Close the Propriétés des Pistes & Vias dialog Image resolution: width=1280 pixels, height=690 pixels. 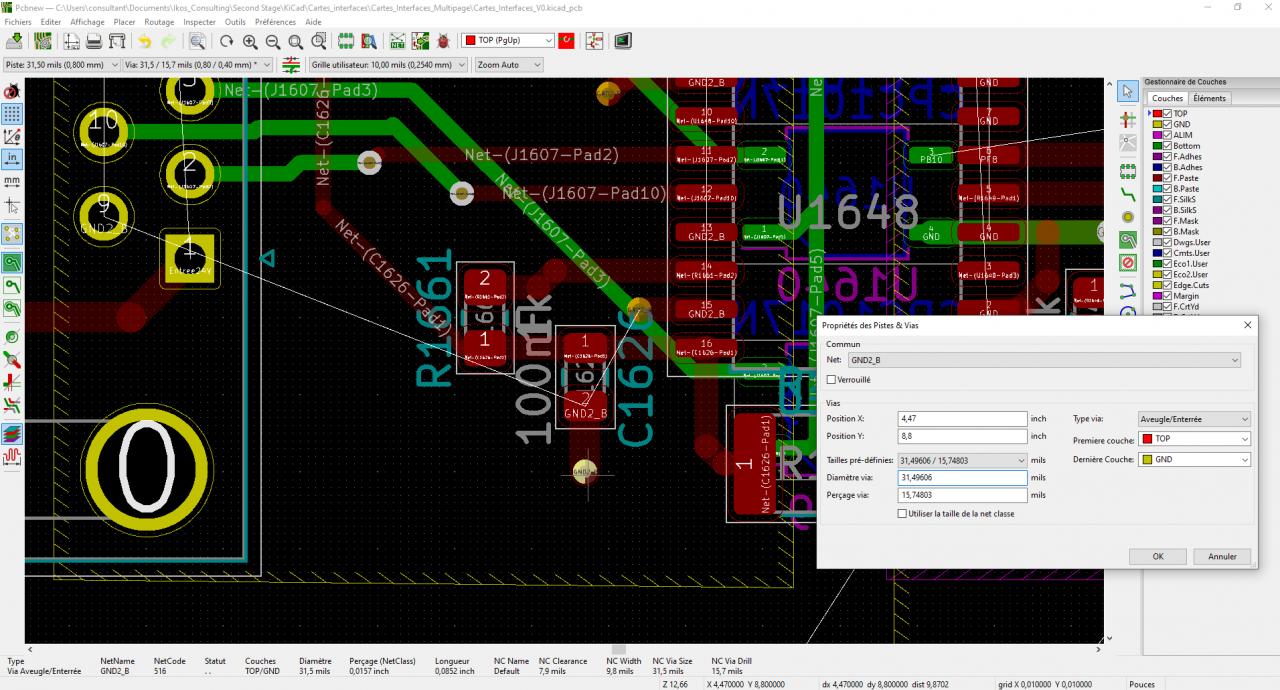coord(1247,325)
